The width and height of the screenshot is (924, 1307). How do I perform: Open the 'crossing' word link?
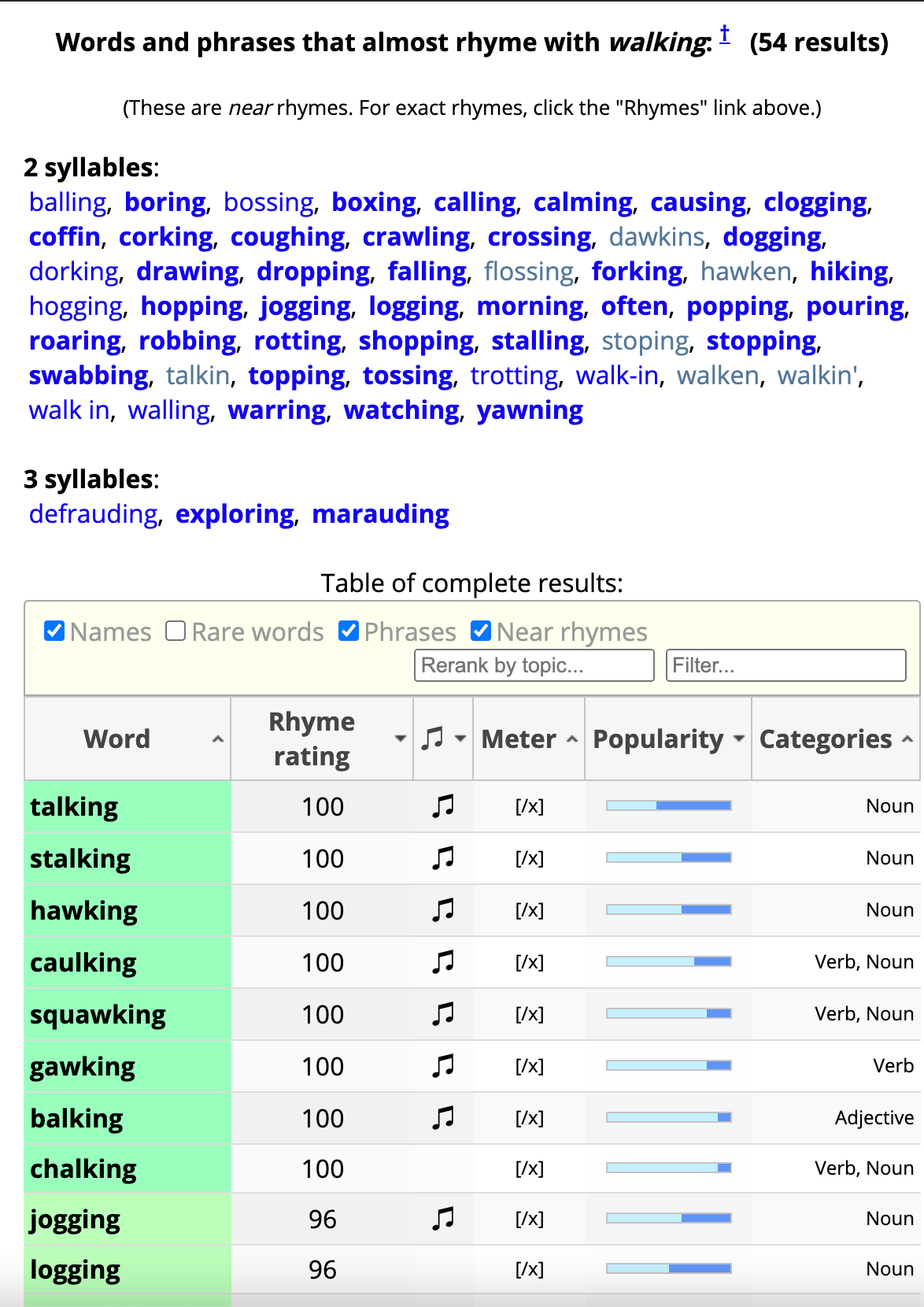[539, 237]
